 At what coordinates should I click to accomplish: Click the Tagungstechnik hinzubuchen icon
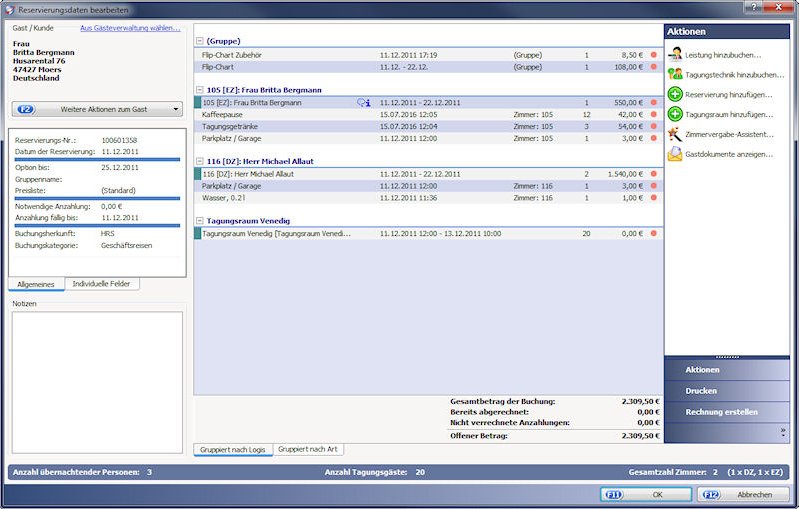pyautogui.click(x=675, y=74)
